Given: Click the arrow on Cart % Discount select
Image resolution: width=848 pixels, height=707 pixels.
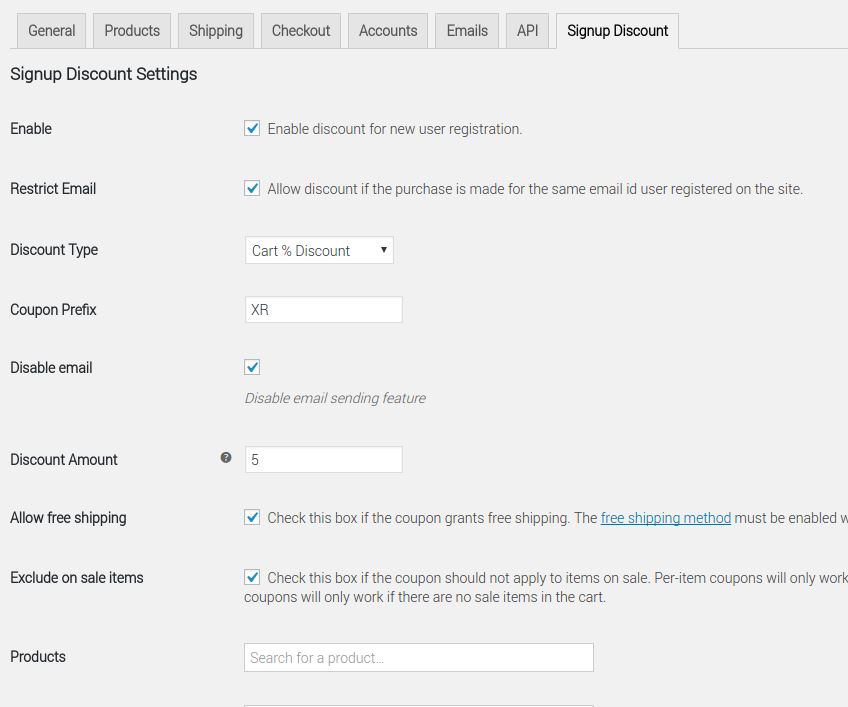Looking at the screenshot, I should click(x=383, y=250).
